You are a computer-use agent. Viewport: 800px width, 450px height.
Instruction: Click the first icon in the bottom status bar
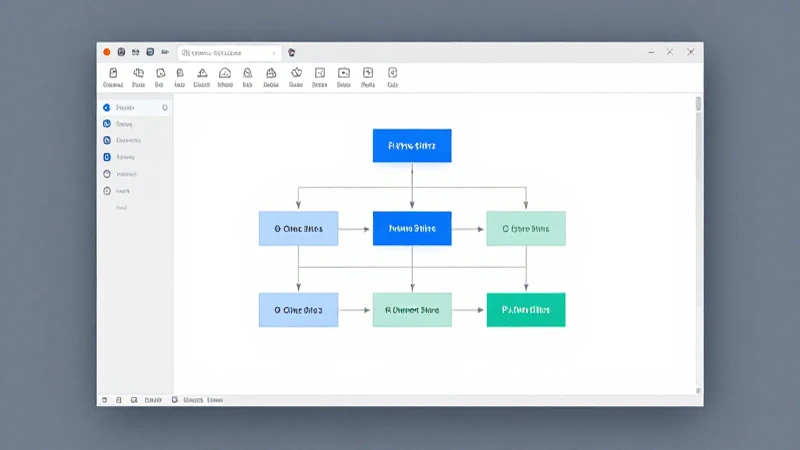tap(105, 400)
